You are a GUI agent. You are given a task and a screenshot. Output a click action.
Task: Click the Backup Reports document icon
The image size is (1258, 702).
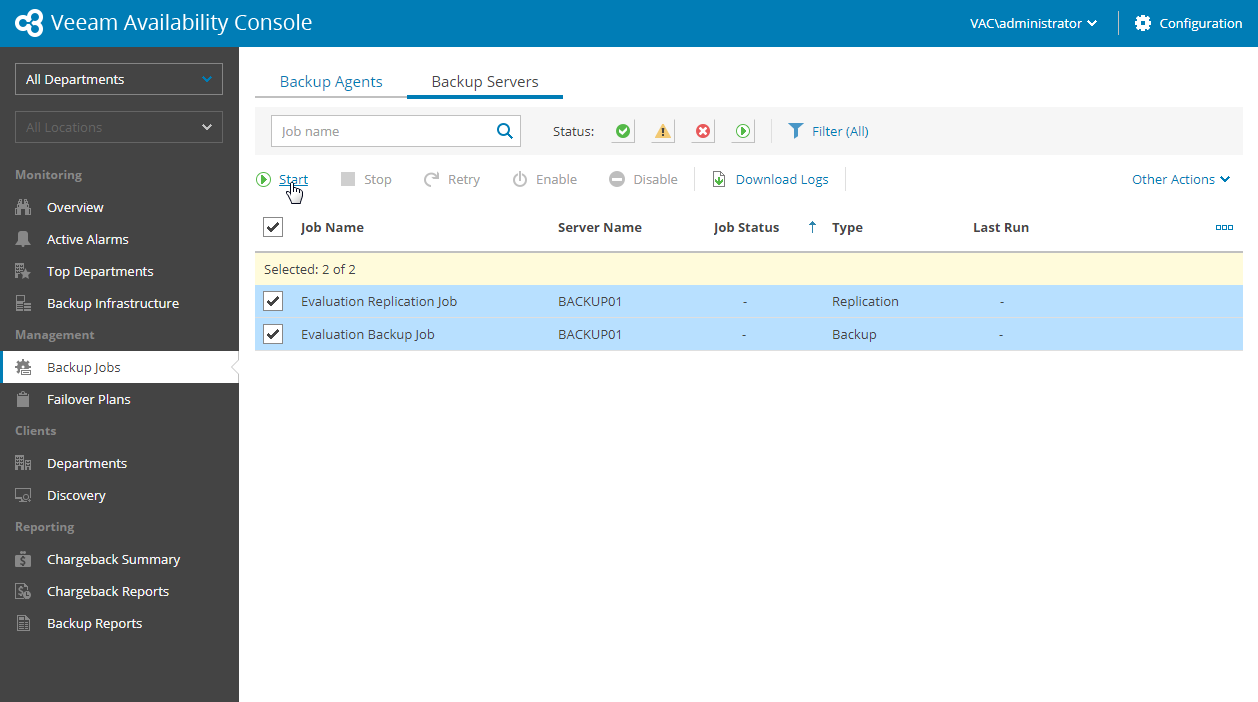point(23,623)
